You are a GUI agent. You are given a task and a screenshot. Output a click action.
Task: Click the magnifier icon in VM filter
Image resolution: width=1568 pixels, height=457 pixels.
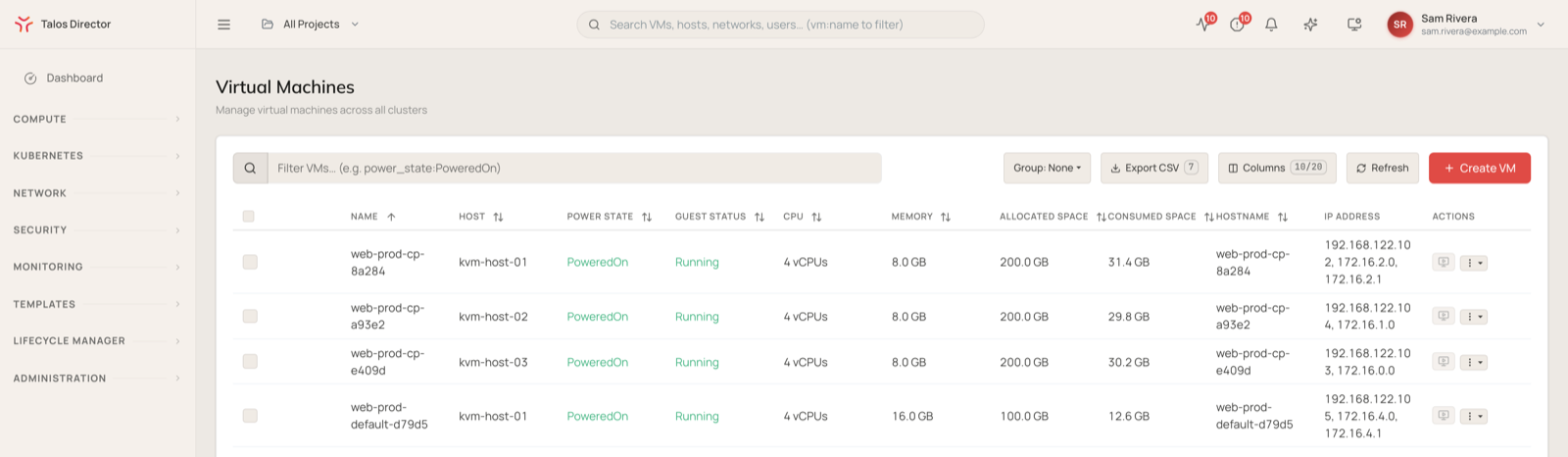[x=250, y=169]
